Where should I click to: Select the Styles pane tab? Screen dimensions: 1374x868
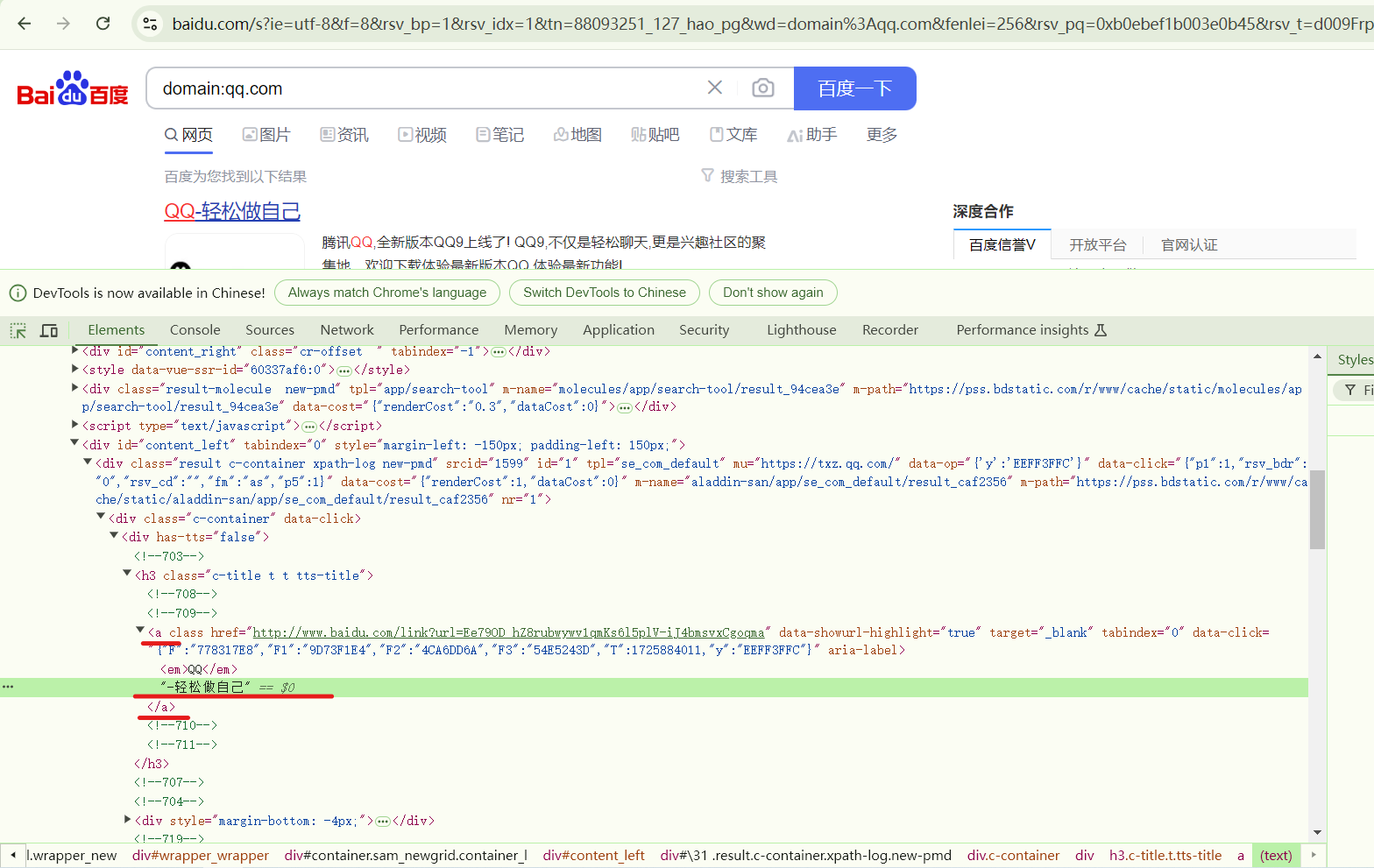[x=1355, y=360]
